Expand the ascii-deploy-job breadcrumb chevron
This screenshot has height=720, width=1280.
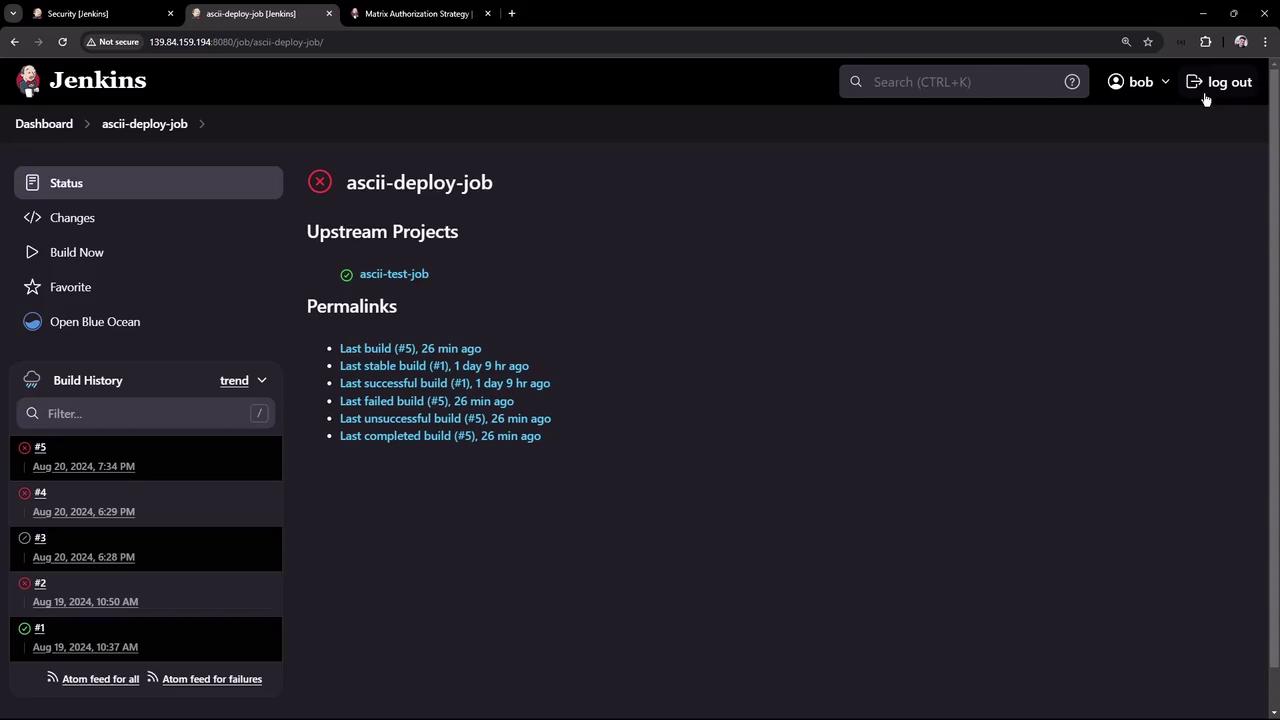(x=201, y=124)
